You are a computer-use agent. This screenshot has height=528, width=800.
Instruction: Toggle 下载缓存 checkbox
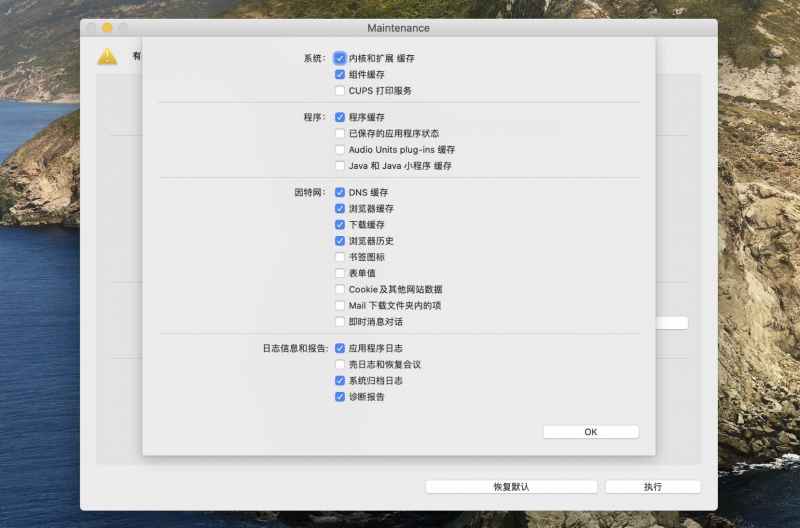click(x=340, y=224)
